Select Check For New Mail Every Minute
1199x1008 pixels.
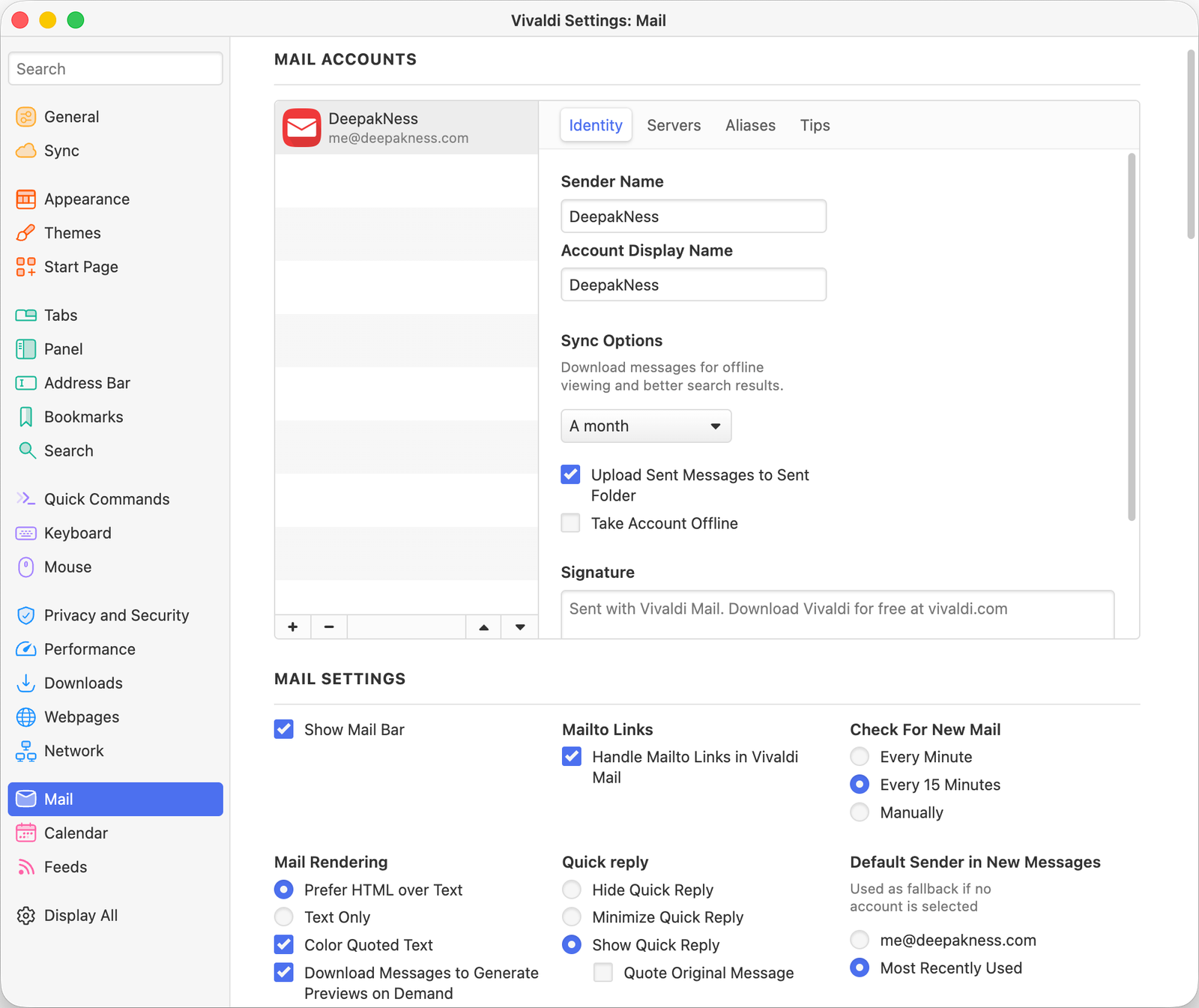coord(860,756)
